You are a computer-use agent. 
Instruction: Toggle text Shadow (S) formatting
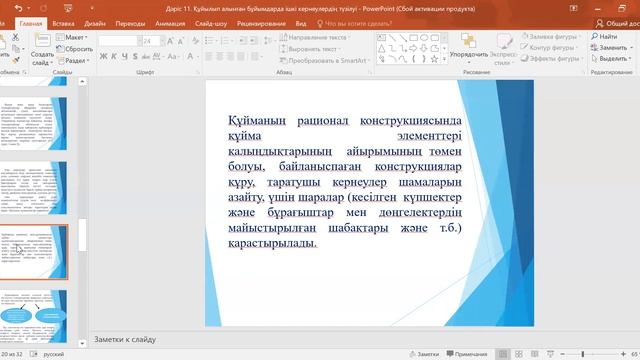[x=135, y=56]
